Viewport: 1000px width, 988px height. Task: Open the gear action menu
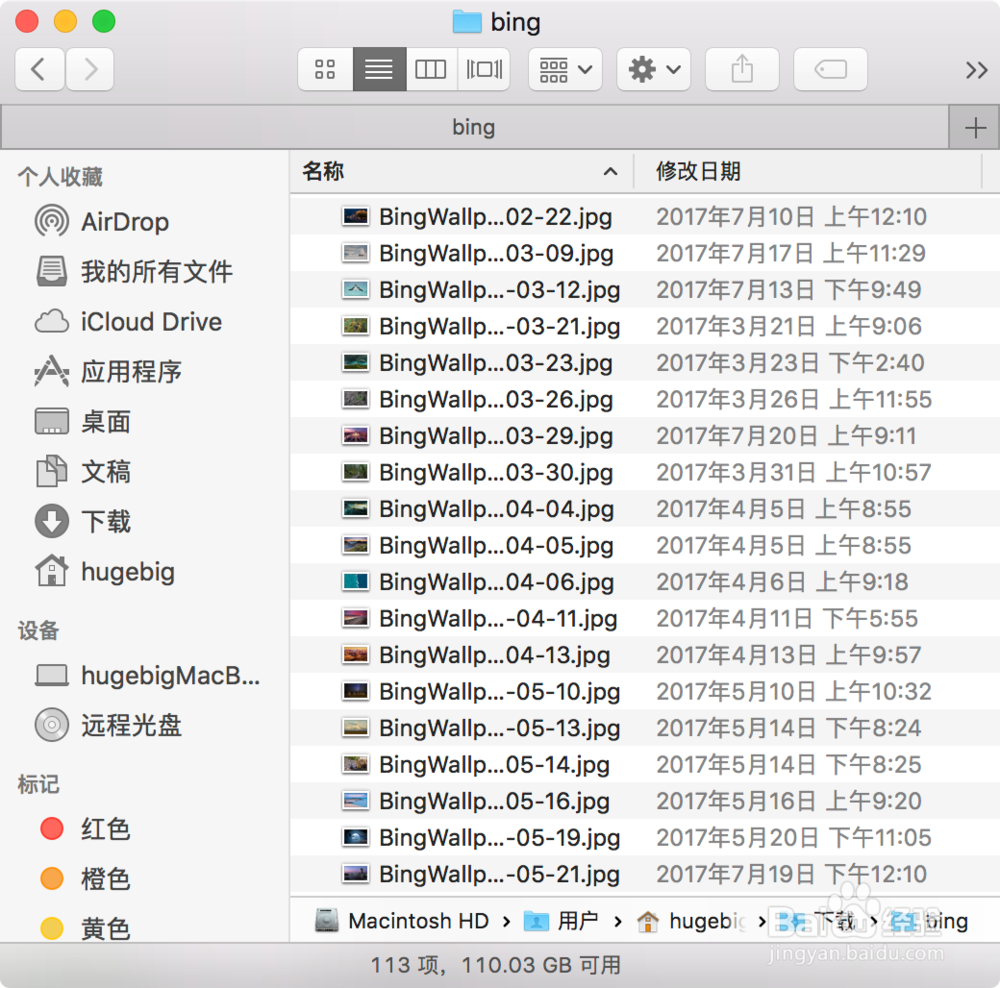[x=654, y=69]
